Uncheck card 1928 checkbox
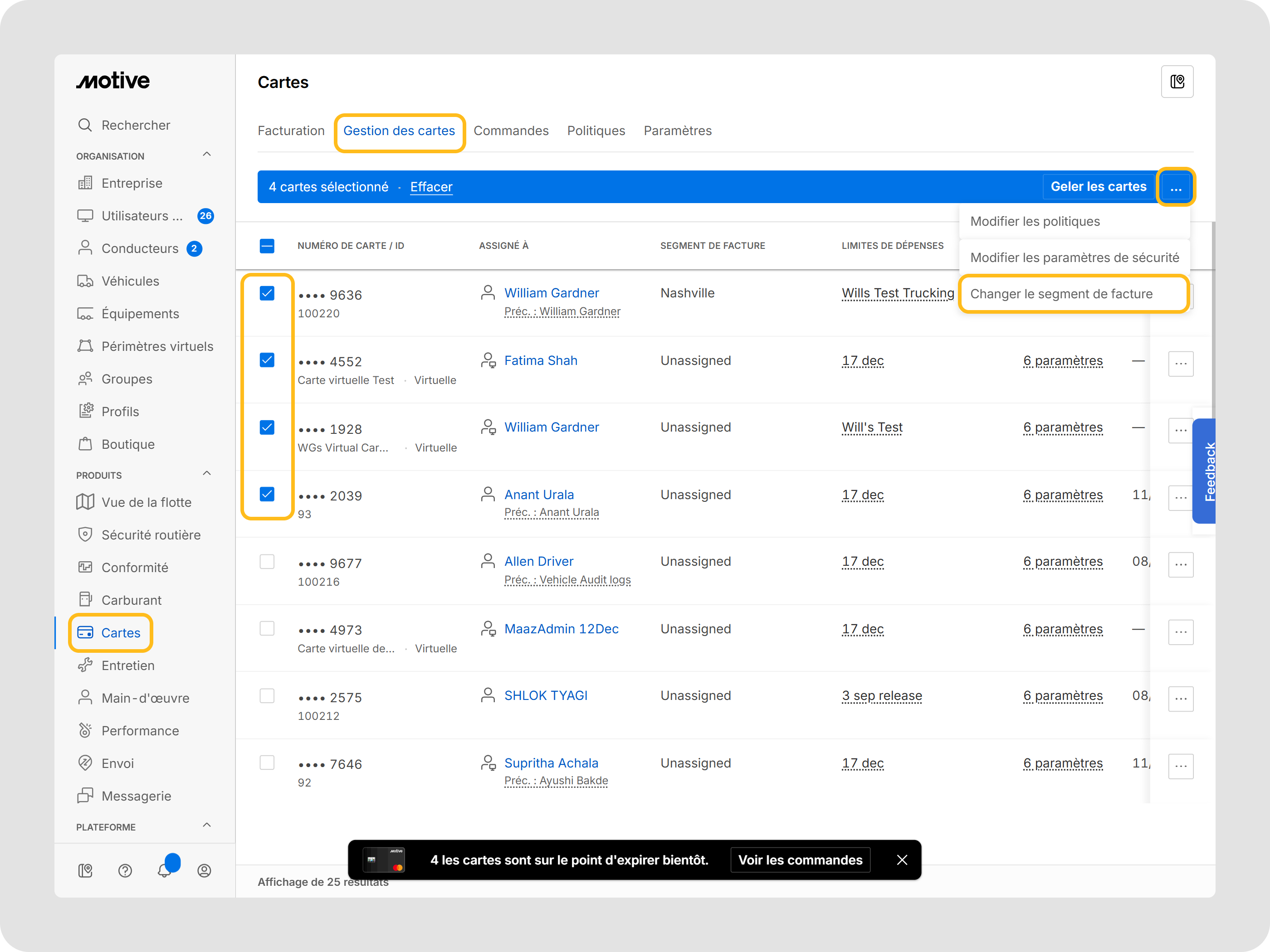The height and width of the screenshot is (952, 1270). point(267,427)
